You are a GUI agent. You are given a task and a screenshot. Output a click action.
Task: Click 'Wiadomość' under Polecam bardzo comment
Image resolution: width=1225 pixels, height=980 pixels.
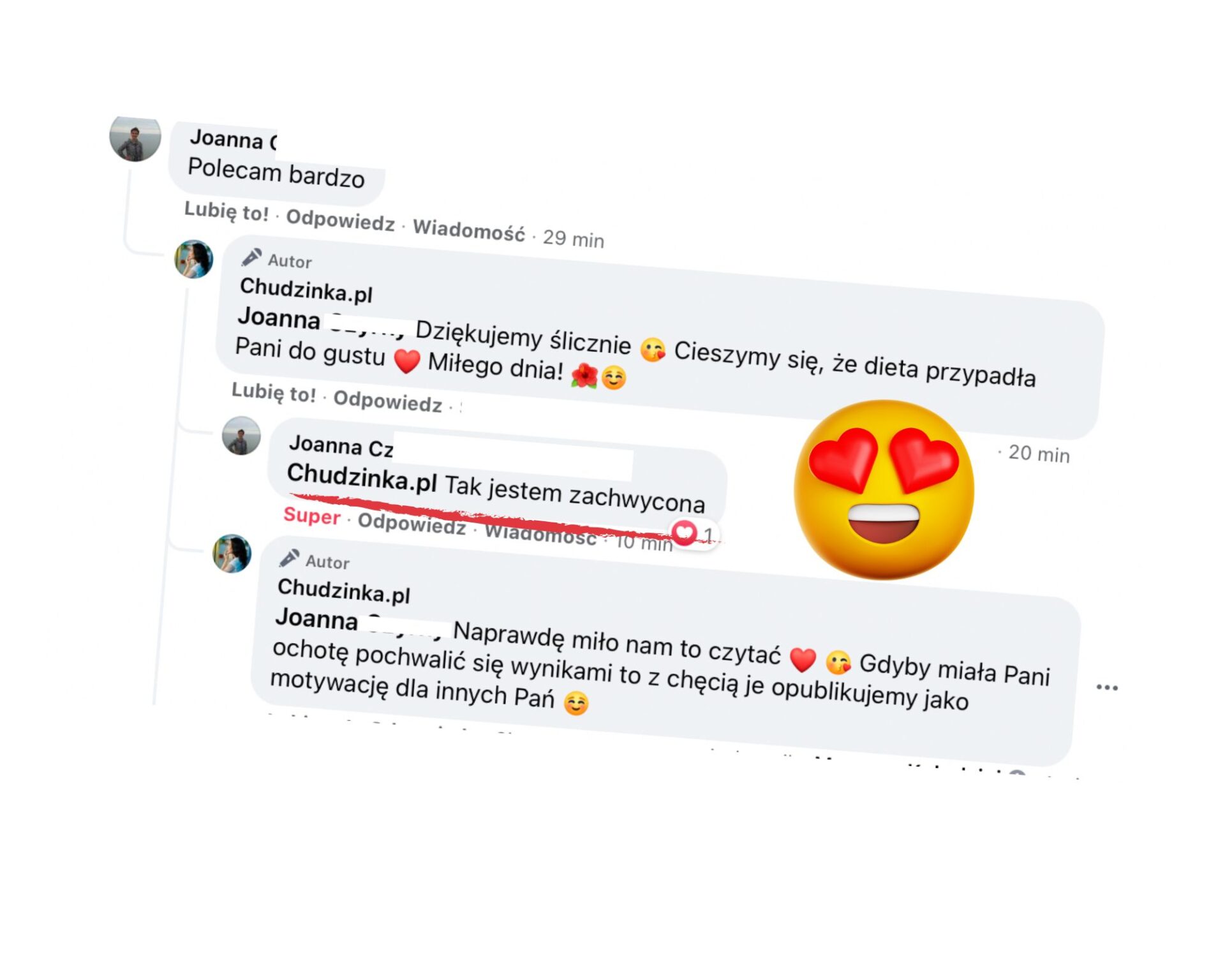tap(469, 230)
